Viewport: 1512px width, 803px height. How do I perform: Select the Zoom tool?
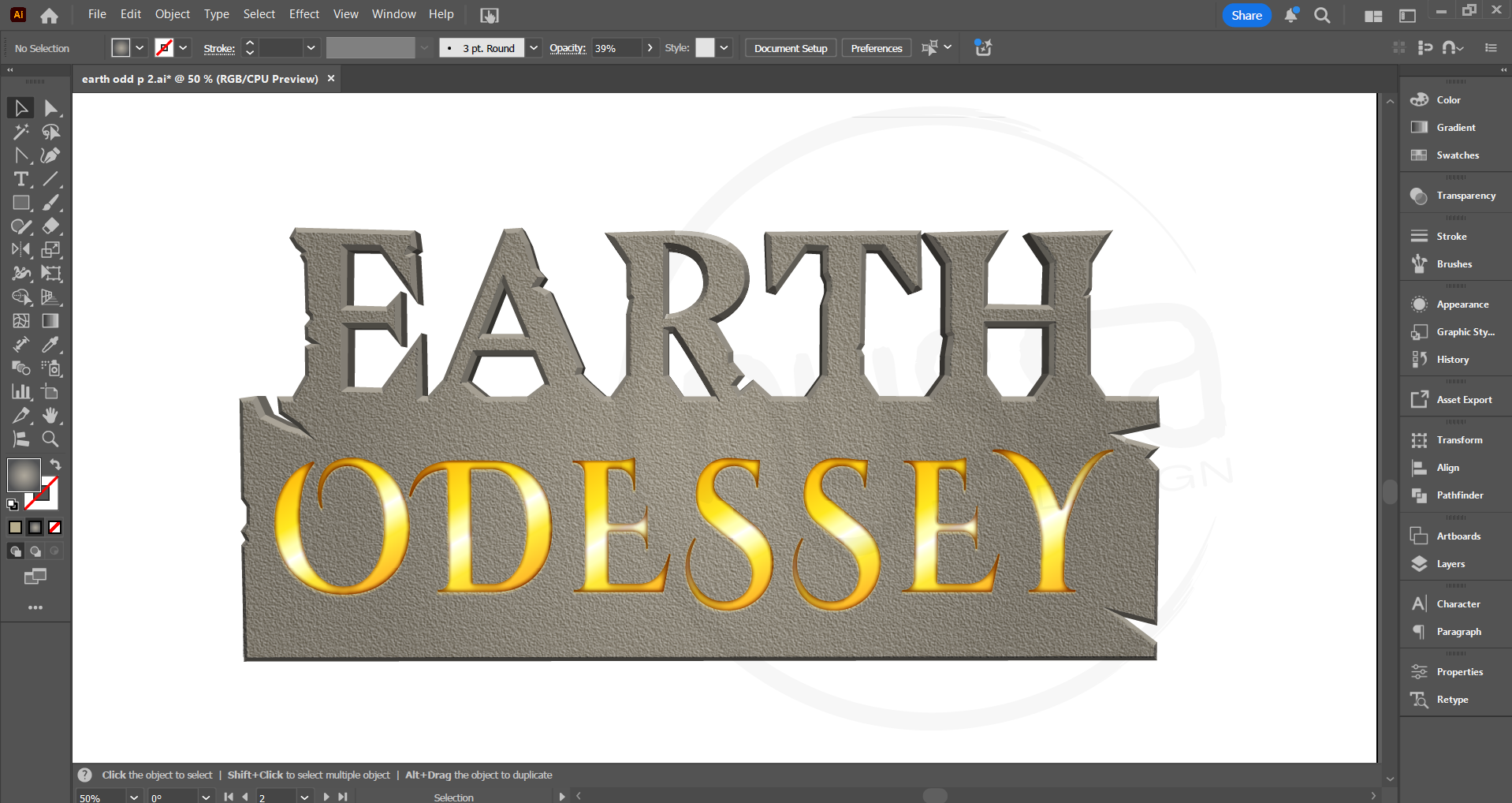(x=50, y=439)
